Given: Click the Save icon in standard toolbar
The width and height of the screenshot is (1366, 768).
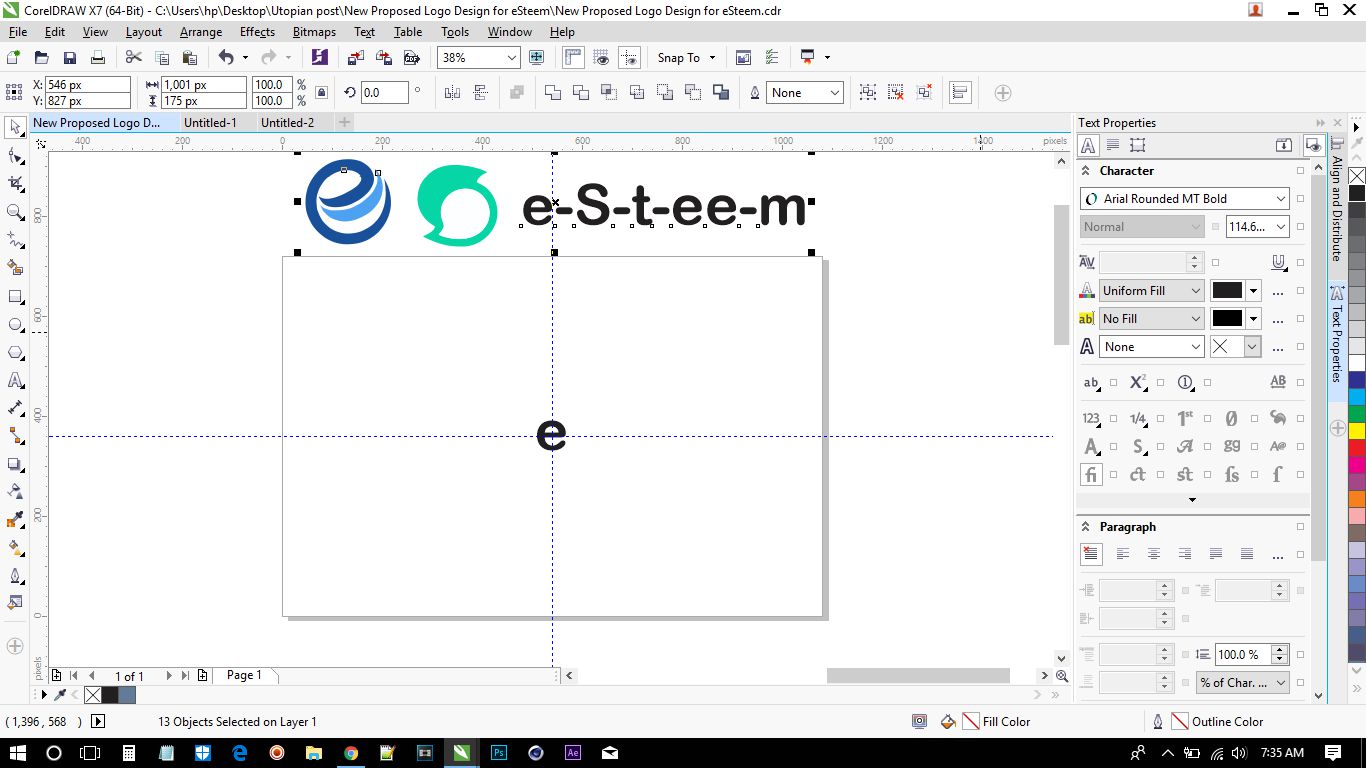Looking at the screenshot, I should tap(70, 58).
